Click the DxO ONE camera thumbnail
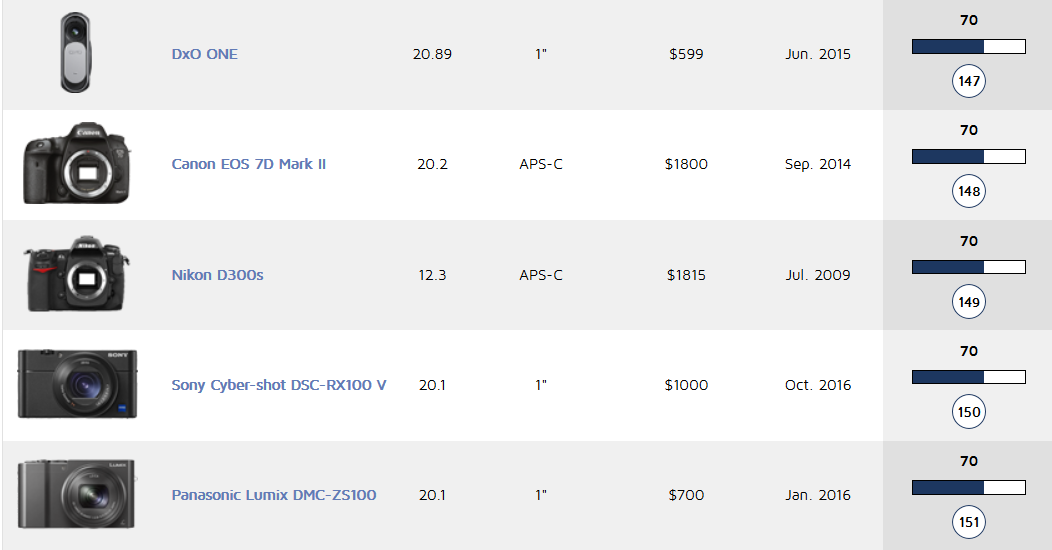 [x=76, y=54]
